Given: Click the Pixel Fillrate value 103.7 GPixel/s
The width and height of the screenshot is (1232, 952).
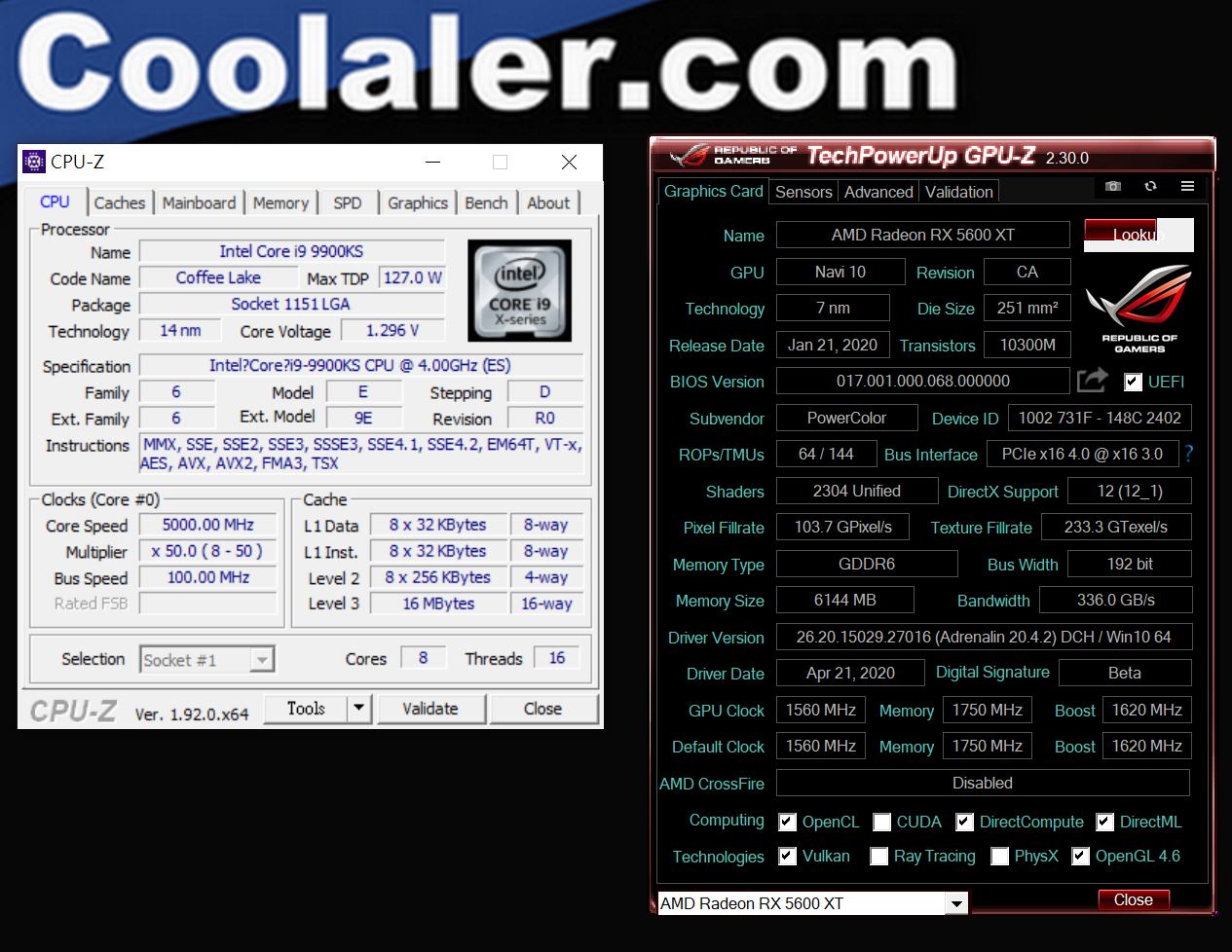Looking at the screenshot, I should click(843, 527).
